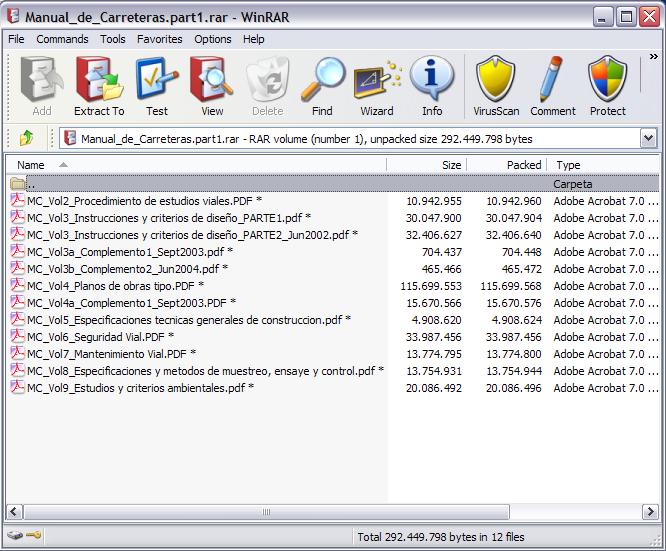Click the horizontal scrollbar right arrow
Image resolution: width=666 pixels, height=551 pixels.
(650, 511)
